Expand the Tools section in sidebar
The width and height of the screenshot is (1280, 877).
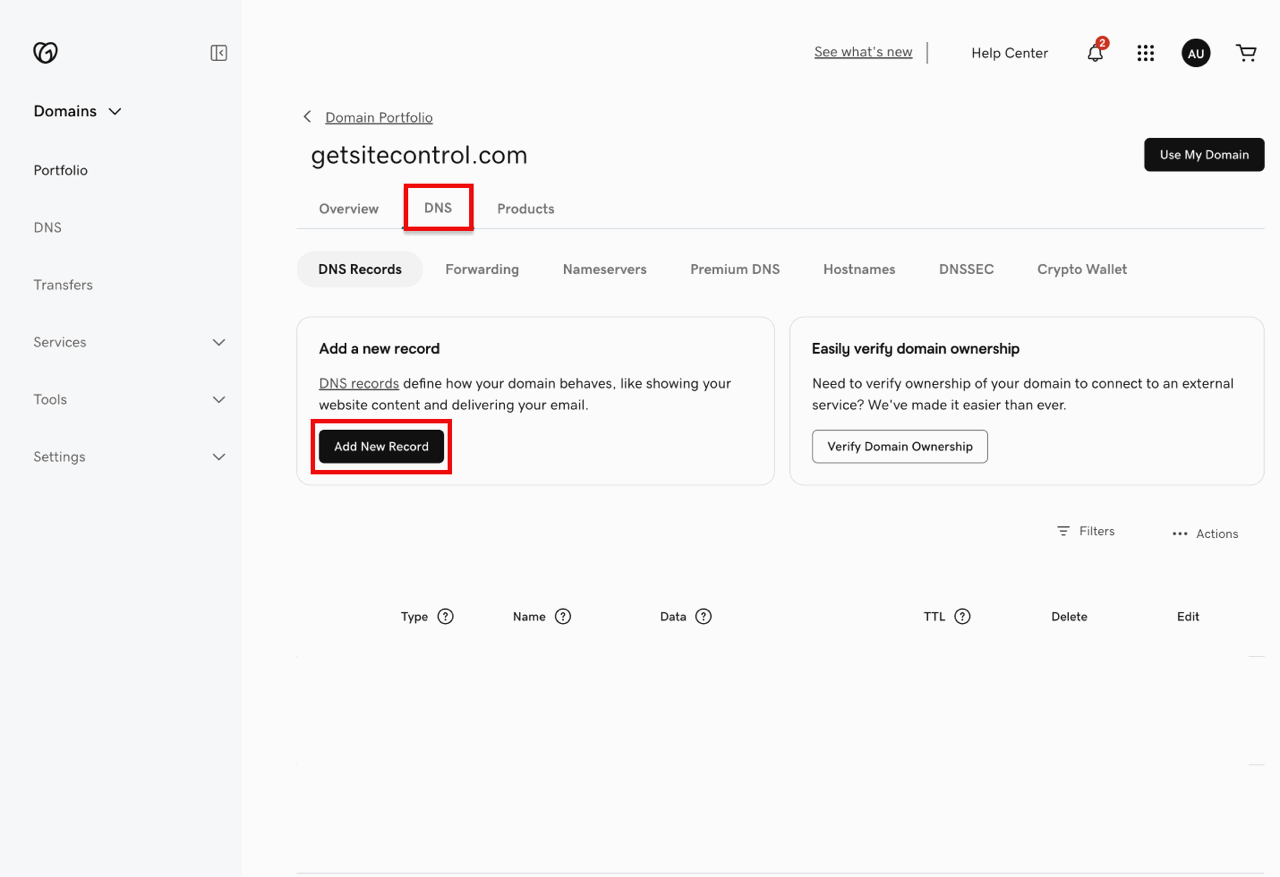pos(219,400)
